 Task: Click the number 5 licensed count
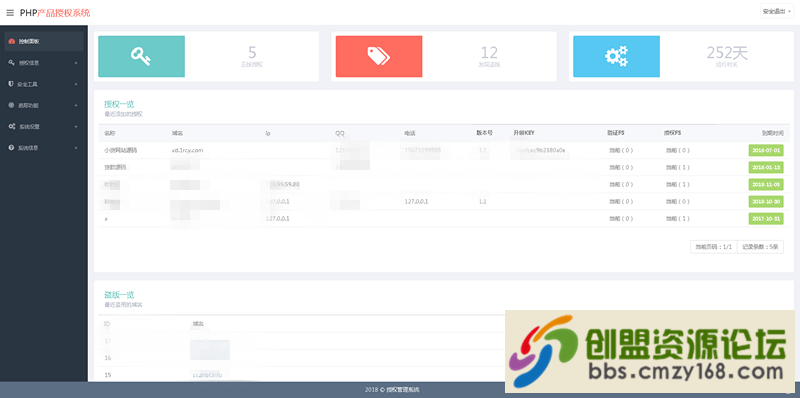click(252, 52)
